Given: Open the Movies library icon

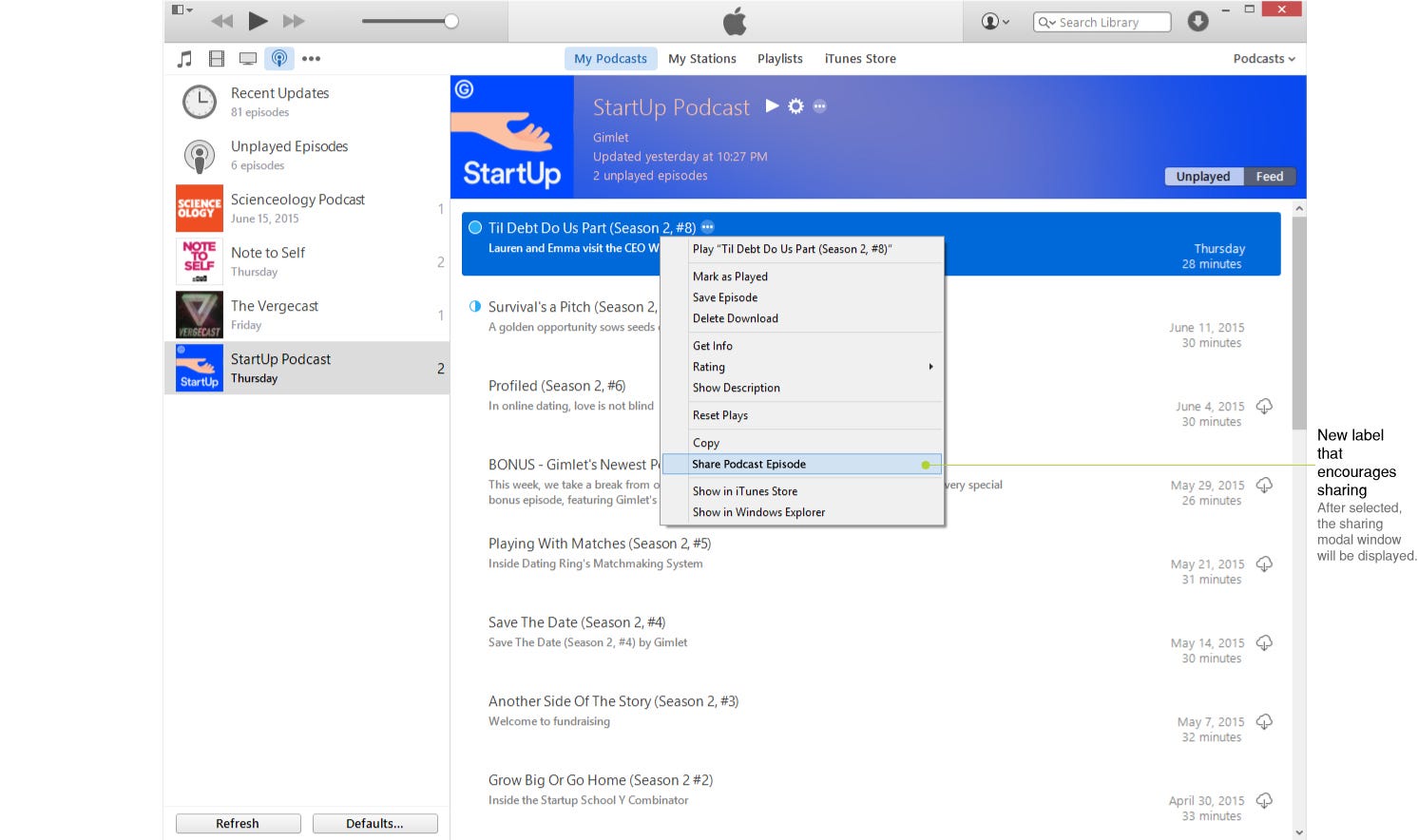Looking at the screenshot, I should [217, 59].
